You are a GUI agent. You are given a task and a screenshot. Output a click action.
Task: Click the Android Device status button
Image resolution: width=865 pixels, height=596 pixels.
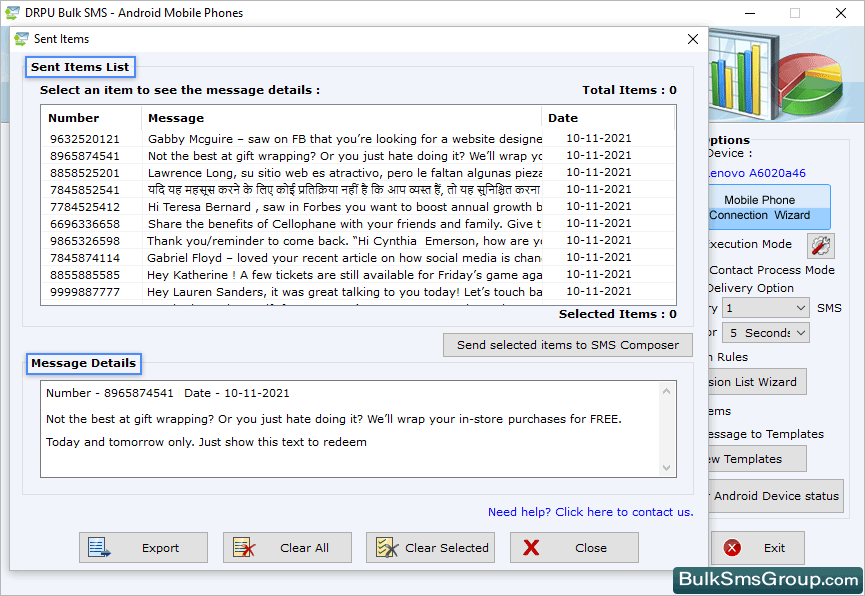[776, 496]
